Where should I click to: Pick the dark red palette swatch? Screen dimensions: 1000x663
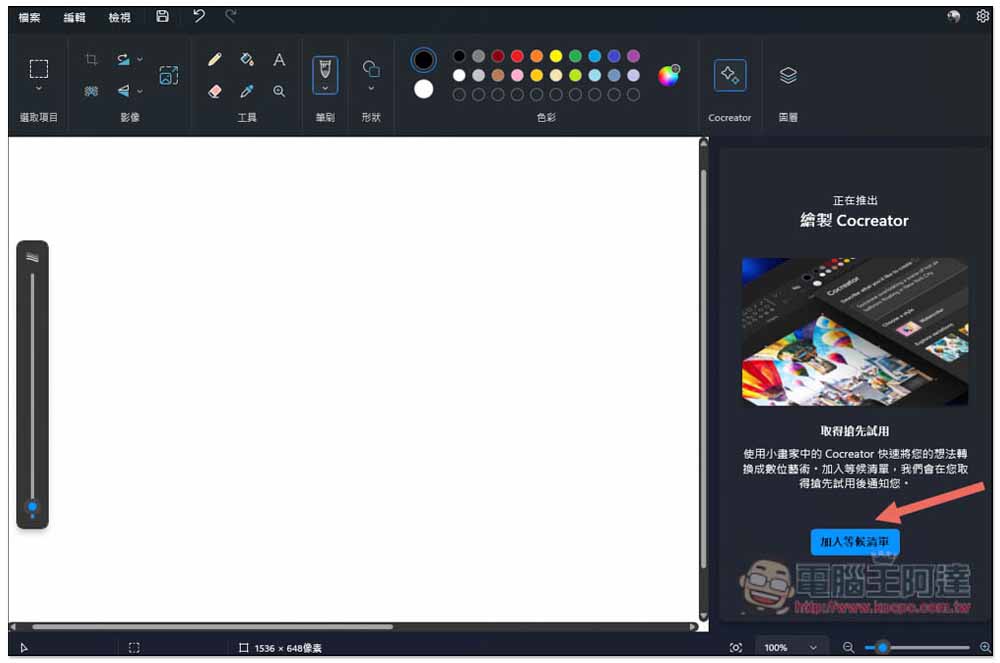[498, 56]
